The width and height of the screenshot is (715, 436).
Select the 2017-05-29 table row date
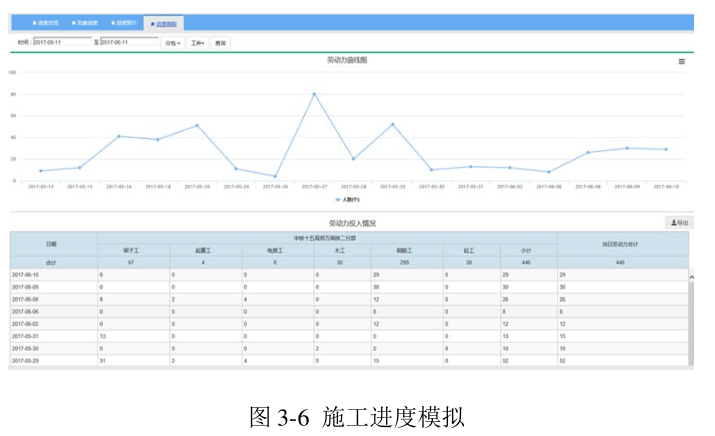point(26,361)
